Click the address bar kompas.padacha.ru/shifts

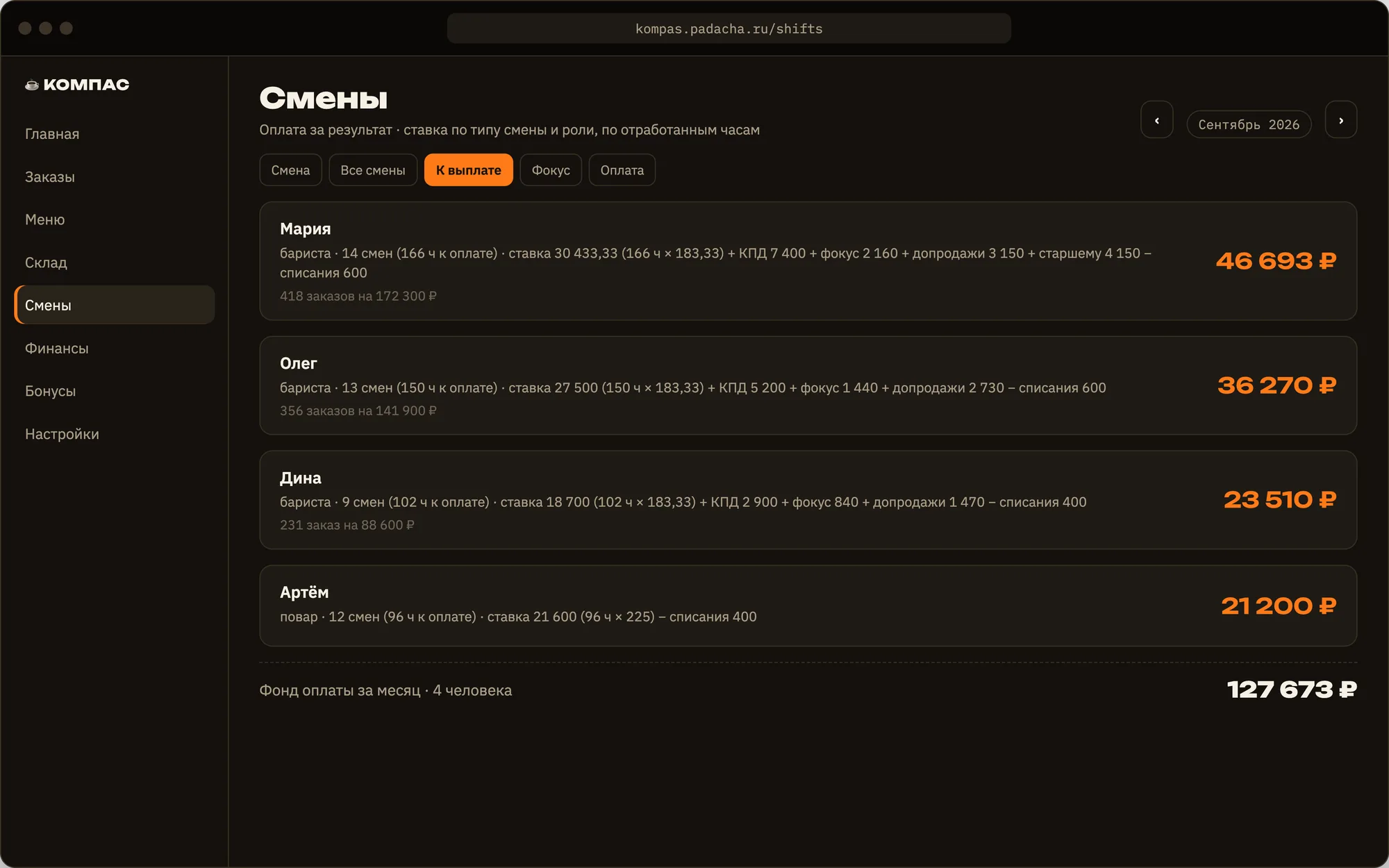pyautogui.click(x=729, y=28)
